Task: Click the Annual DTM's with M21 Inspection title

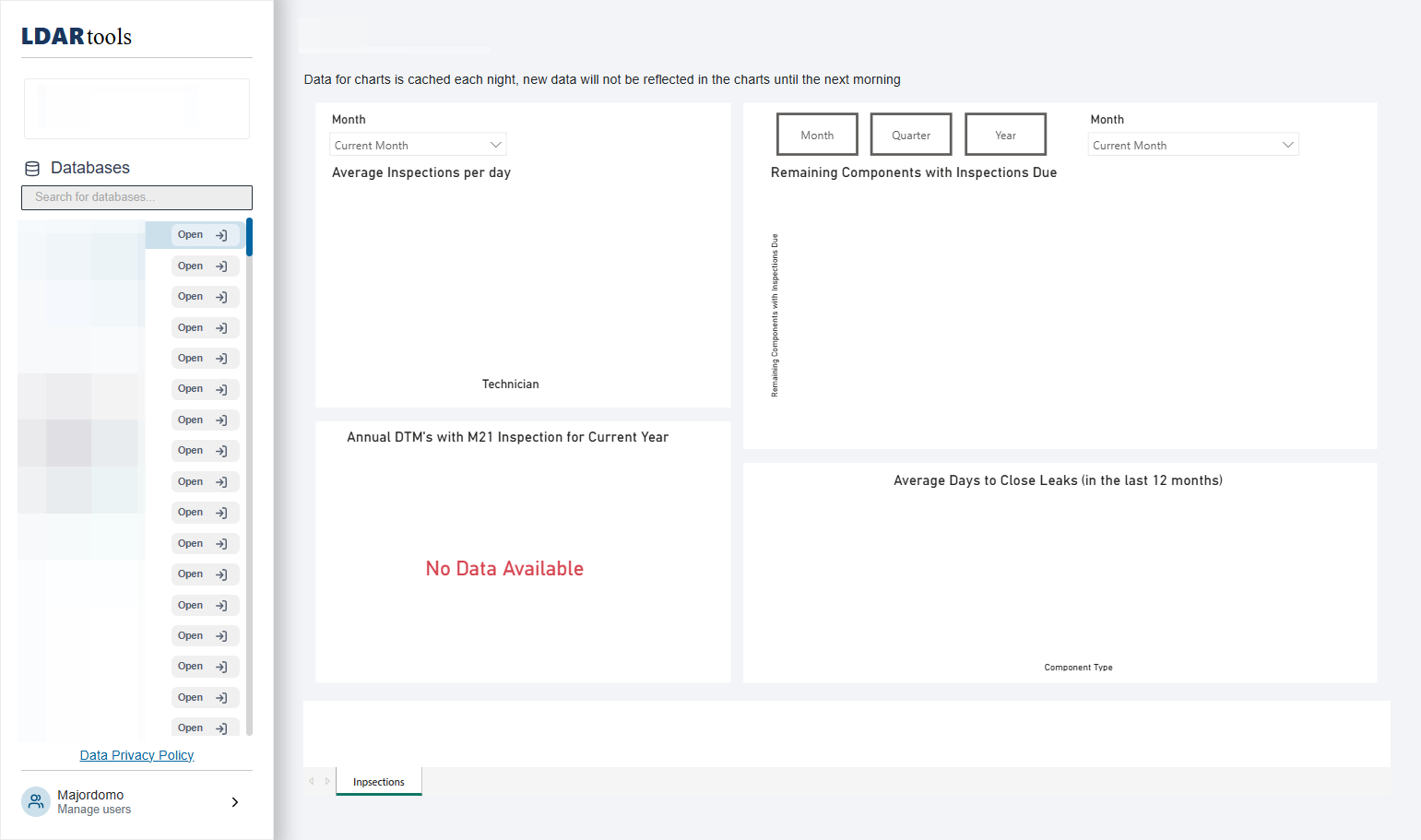Action: coord(508,437)
